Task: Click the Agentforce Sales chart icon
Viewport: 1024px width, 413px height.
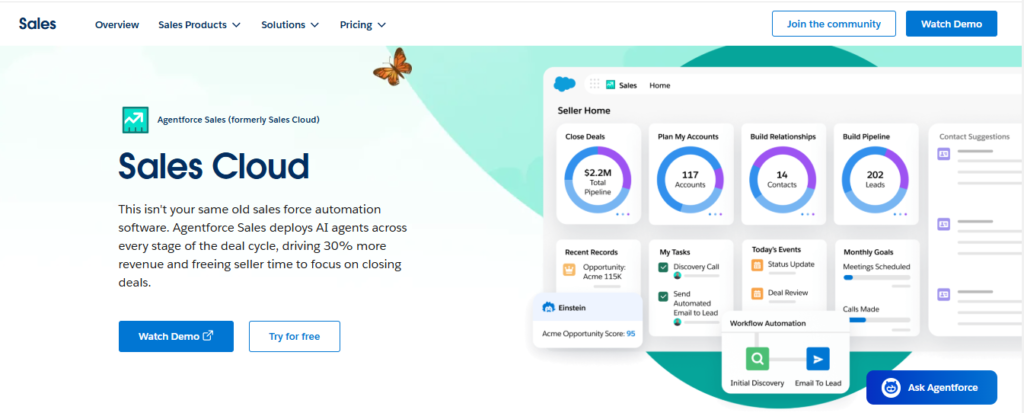Action: (x=135, y=120)
